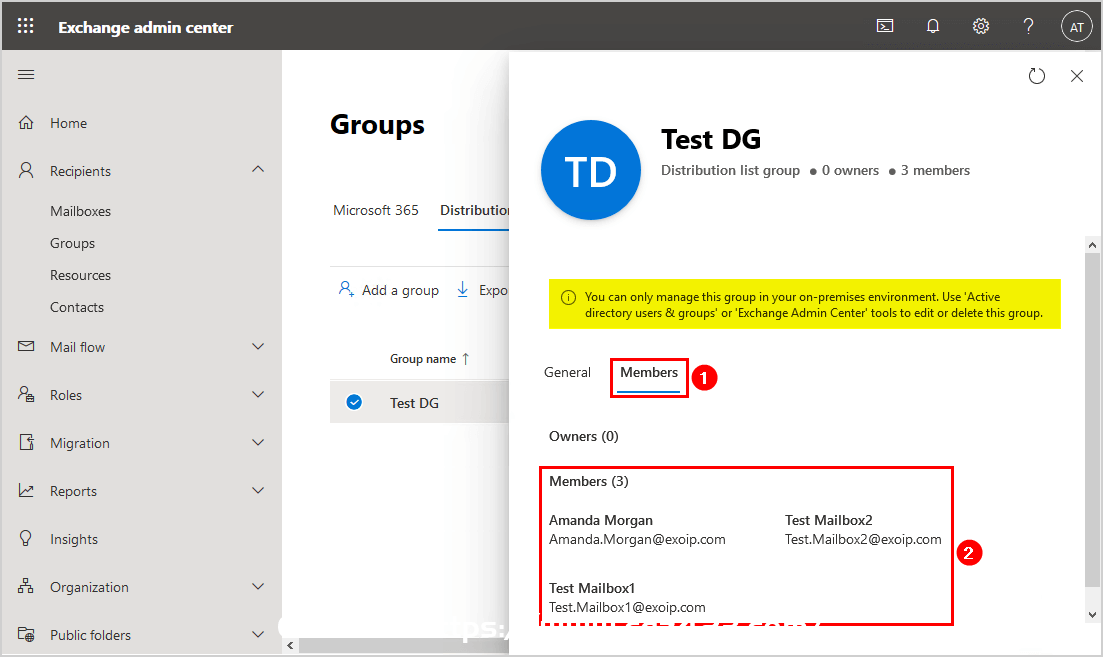Click the Export download arrow icon
This screenshot has height=657, width=1103.
pyautogui.click(x=462, y=289)
